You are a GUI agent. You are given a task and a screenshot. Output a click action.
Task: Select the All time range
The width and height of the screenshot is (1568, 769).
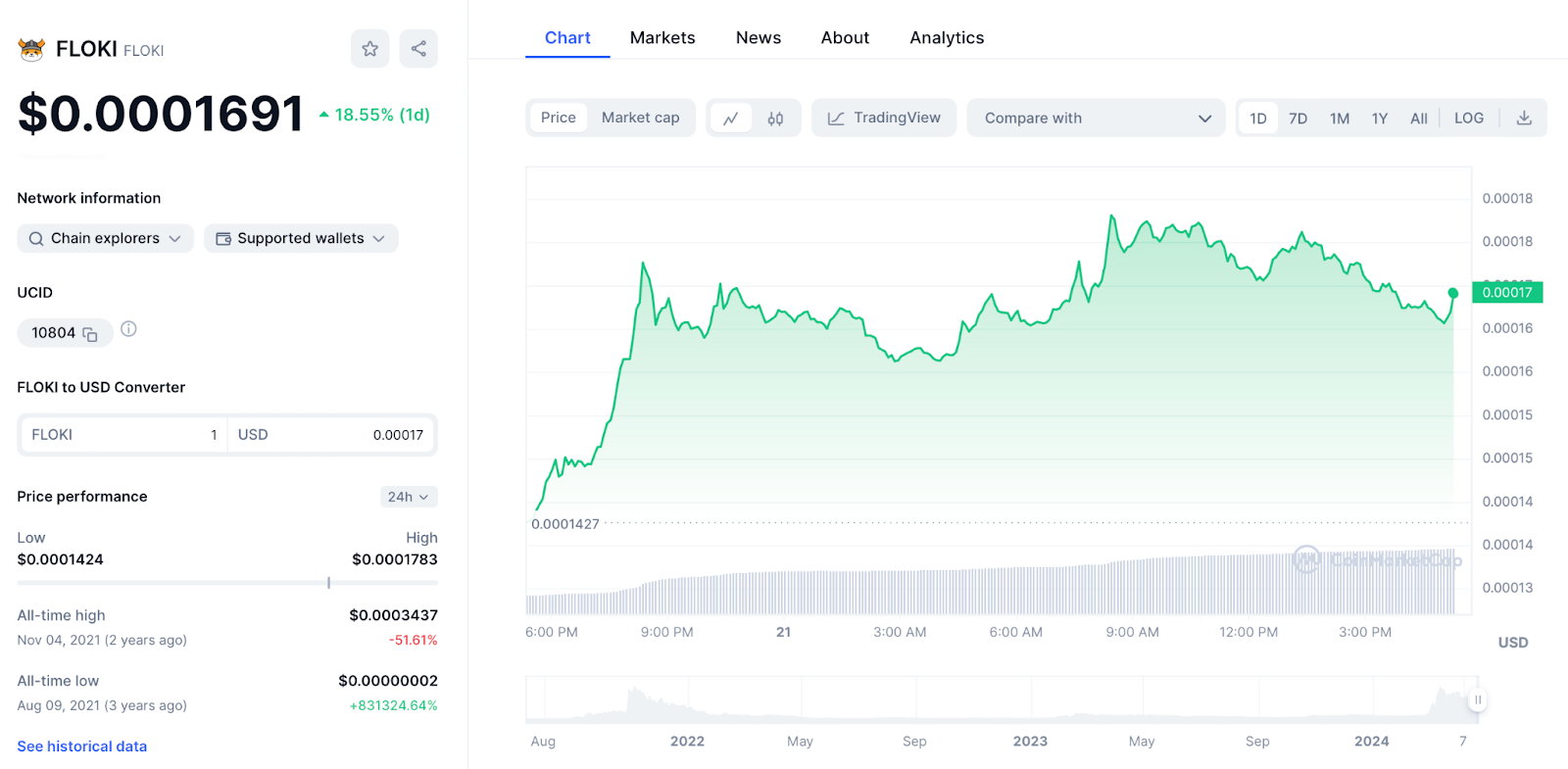click(1418, 119)
